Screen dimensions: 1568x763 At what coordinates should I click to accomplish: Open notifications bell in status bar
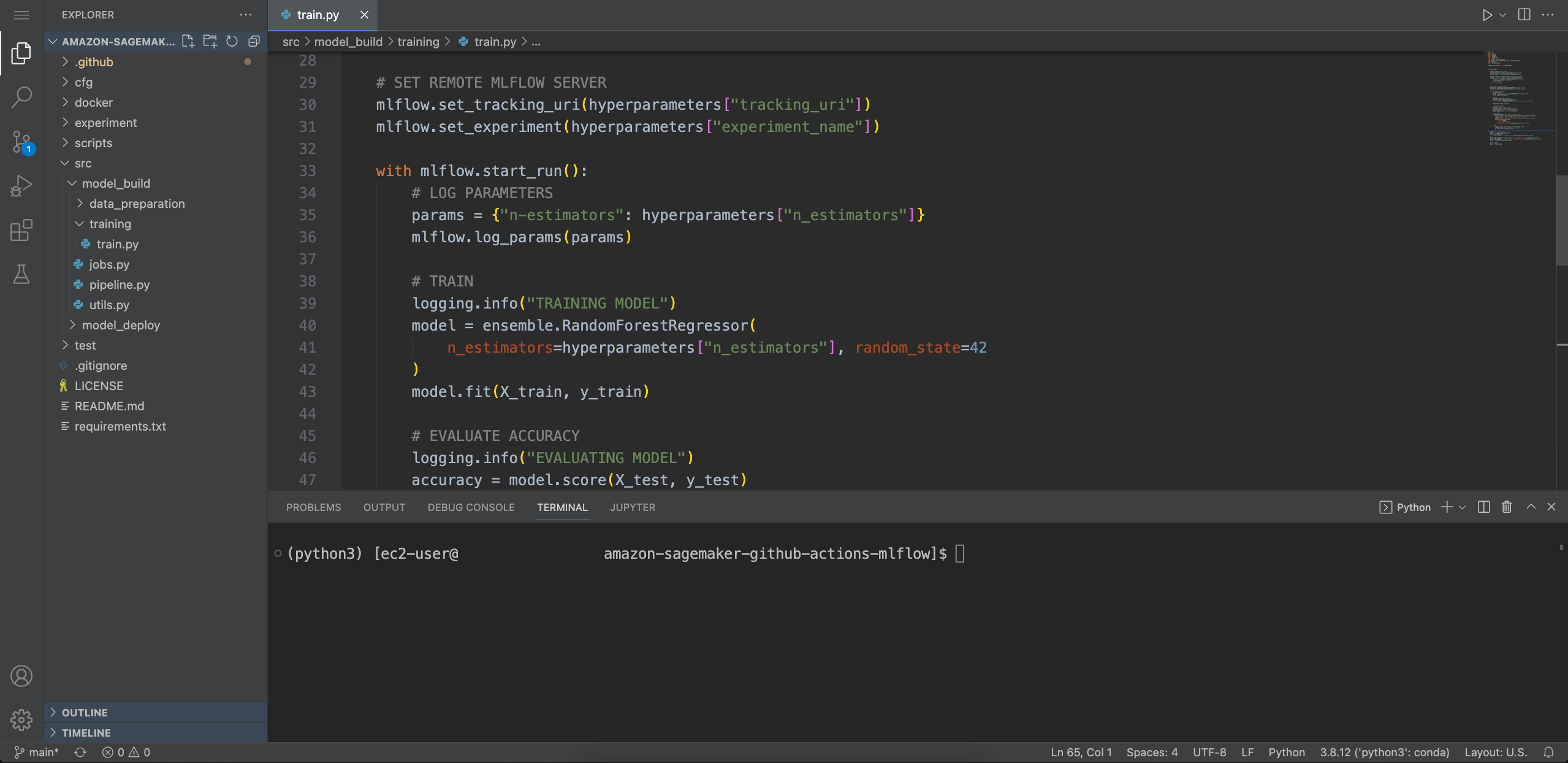[x=1548, y=752]
